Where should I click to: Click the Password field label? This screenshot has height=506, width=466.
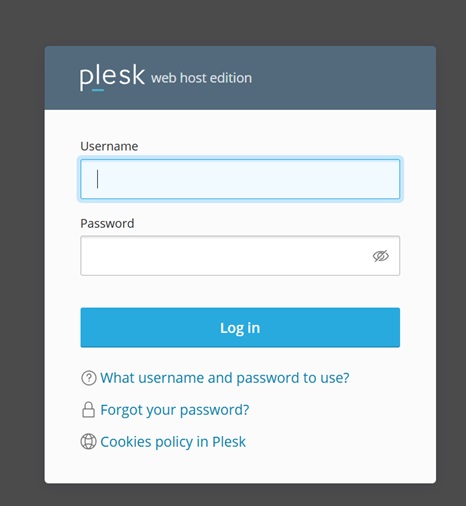click(x=107, y=223)
